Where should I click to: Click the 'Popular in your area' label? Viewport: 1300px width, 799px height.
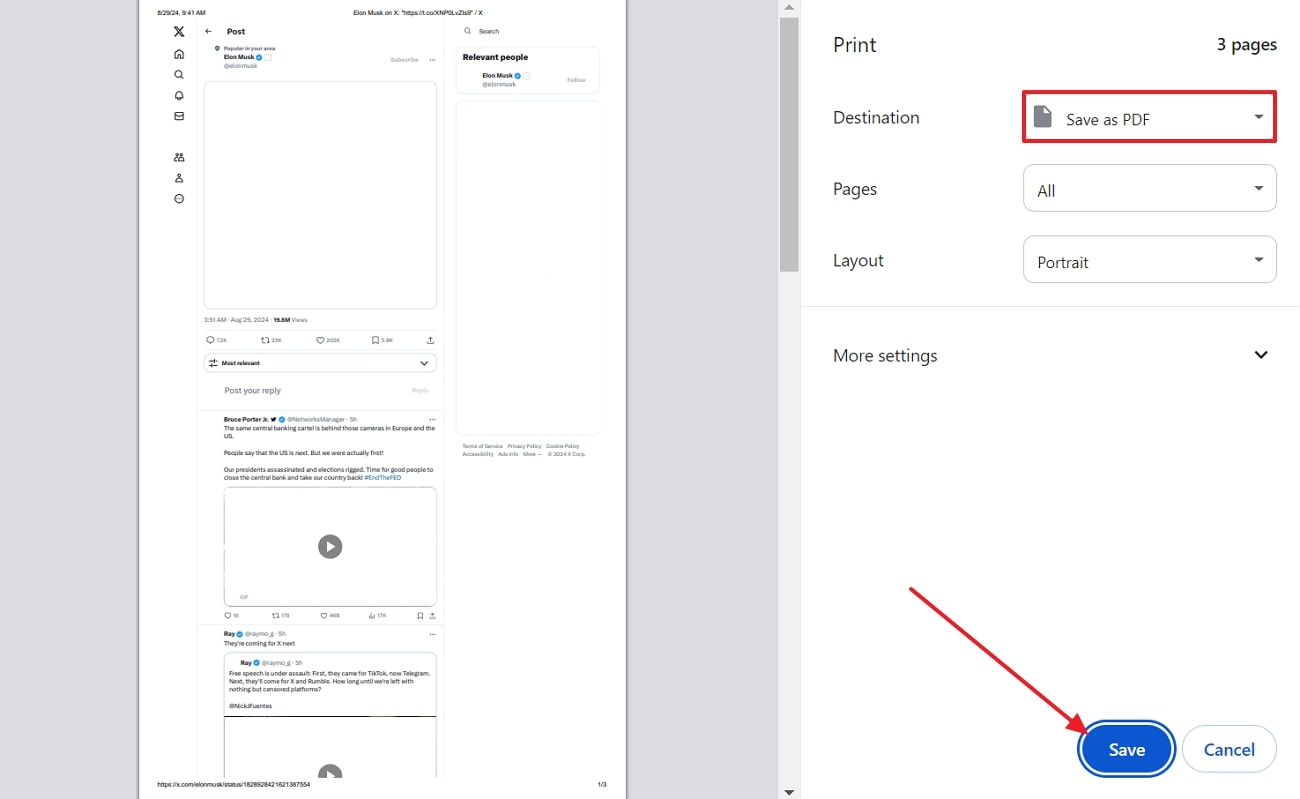point(249,48)
